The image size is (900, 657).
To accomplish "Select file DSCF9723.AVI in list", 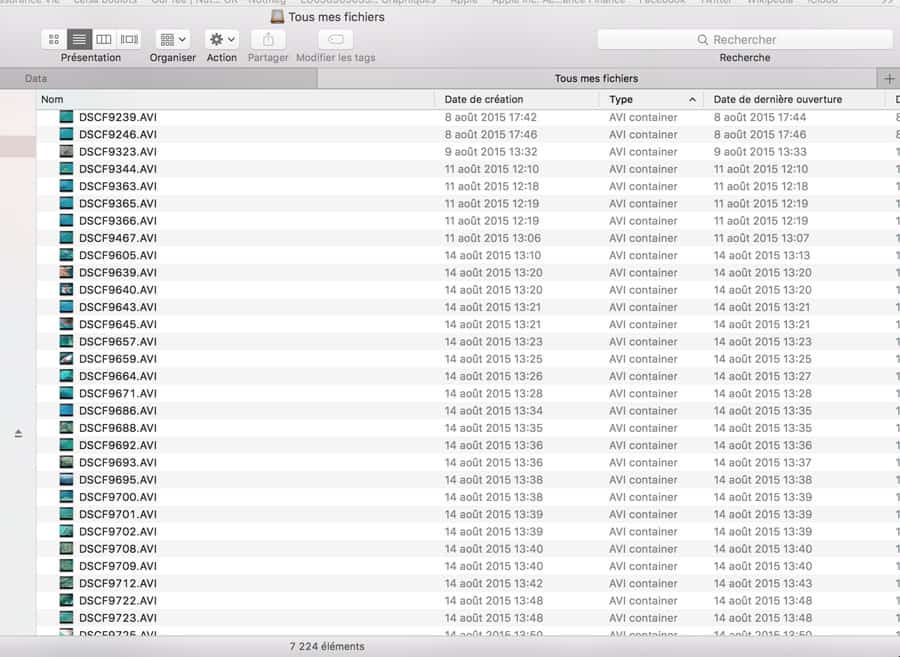I will (117, 618).
